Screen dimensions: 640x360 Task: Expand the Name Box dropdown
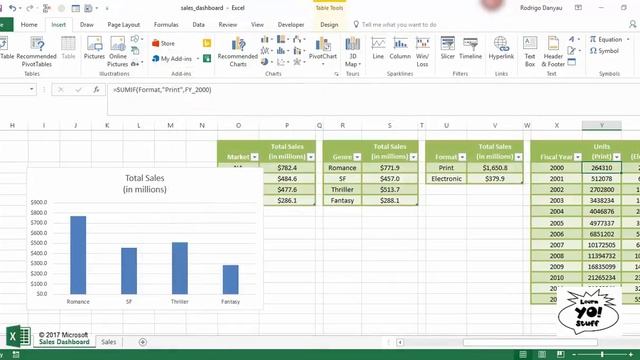[x=31, y=89]
